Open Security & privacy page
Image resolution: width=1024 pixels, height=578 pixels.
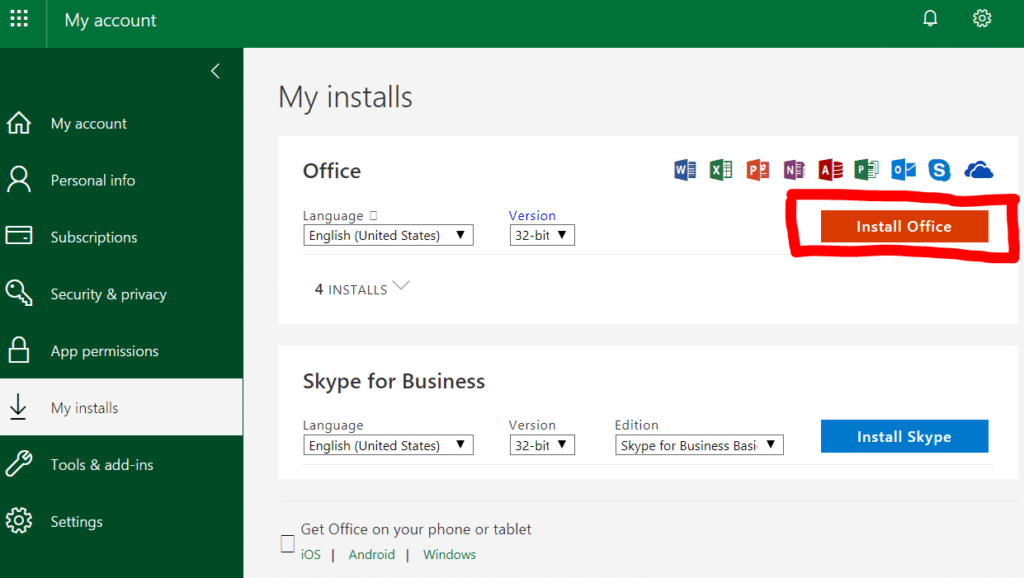108,295
